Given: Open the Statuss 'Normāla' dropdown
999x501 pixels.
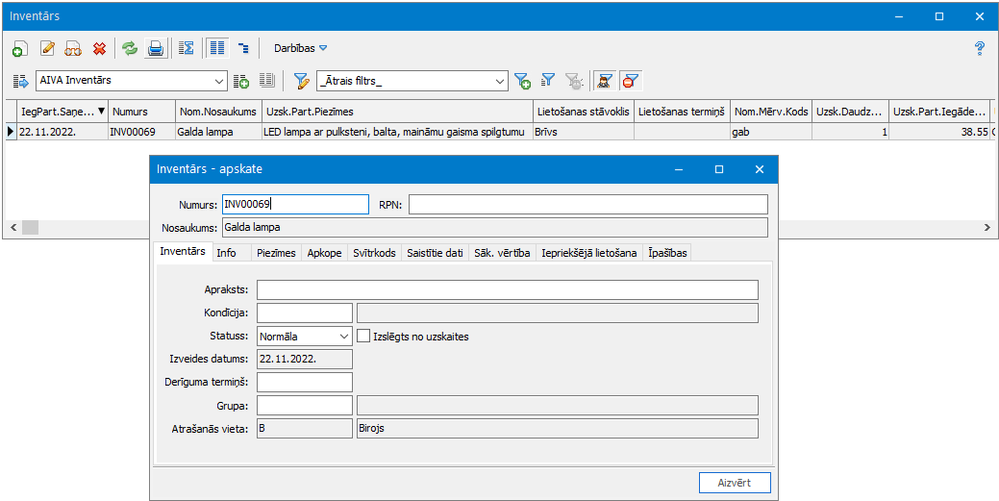Looking at the screenshot, I should pyautogui.click(x=343, y=337).
